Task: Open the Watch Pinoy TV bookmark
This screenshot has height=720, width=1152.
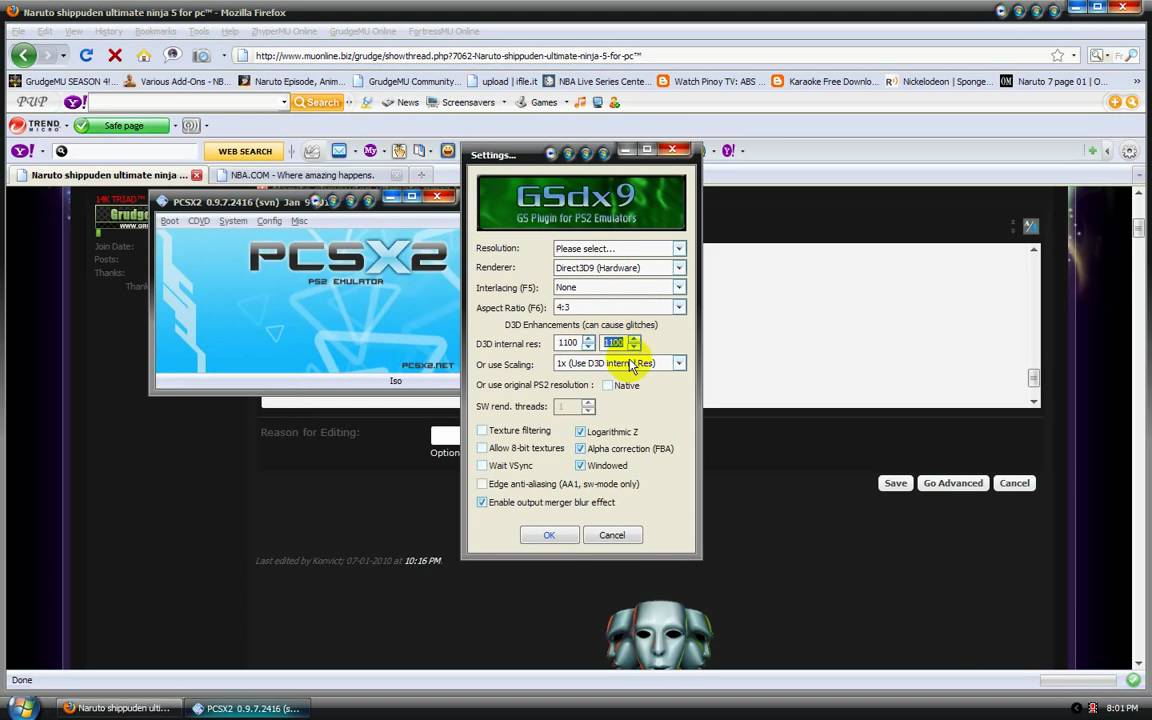Action: click(711, 82)
